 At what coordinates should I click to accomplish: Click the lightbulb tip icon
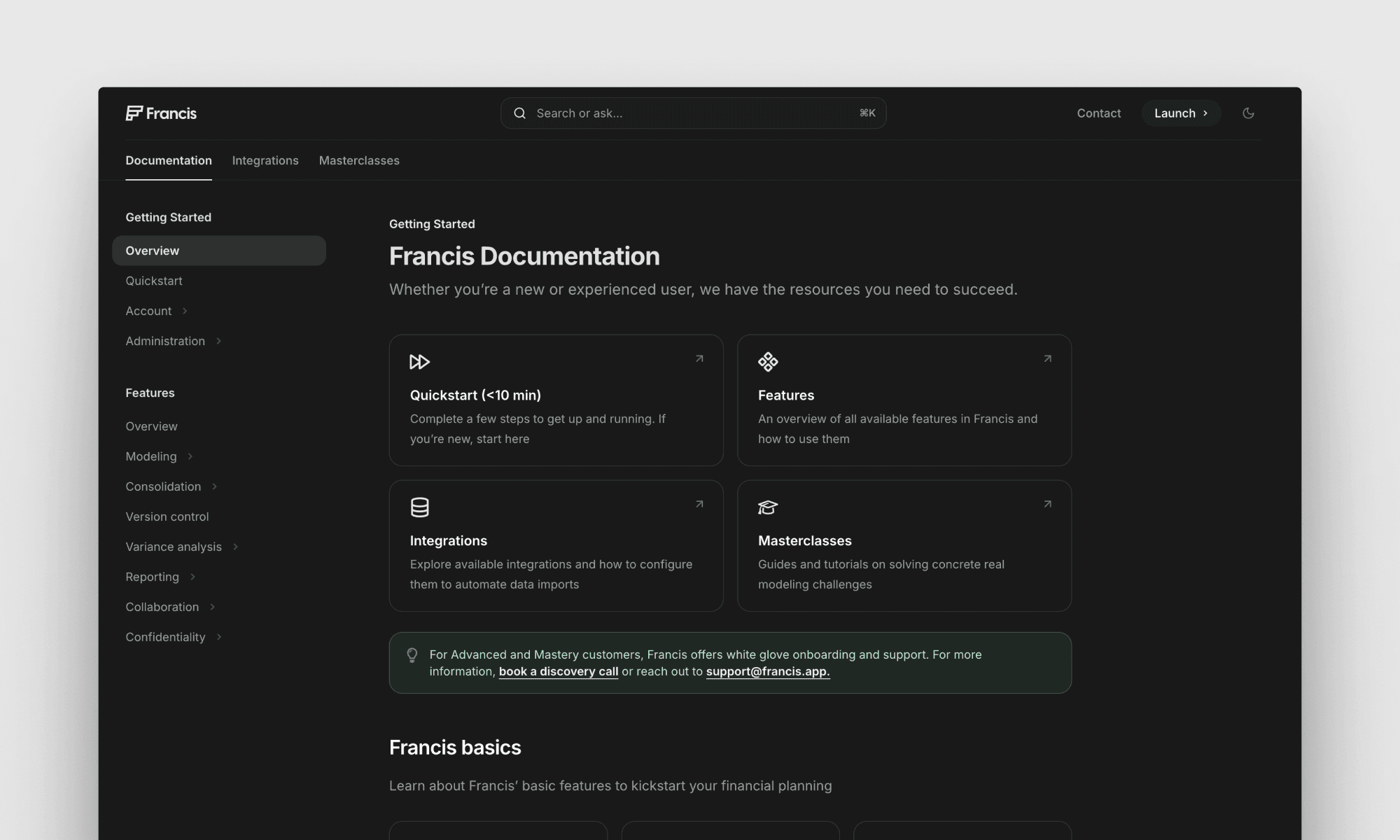click(412, 655)
